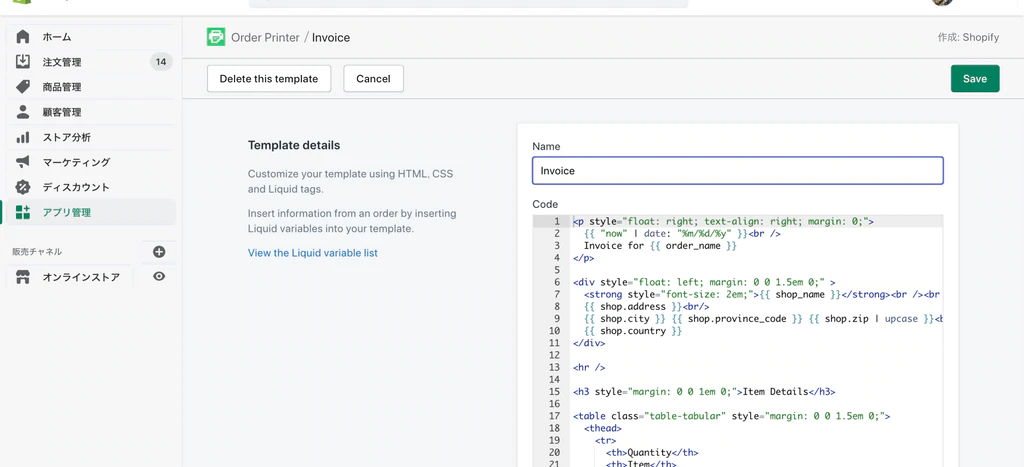This screenshot has height=467, width=1024.
Task: Click the Marketing megaphone icon
Action: pos(23,162)
